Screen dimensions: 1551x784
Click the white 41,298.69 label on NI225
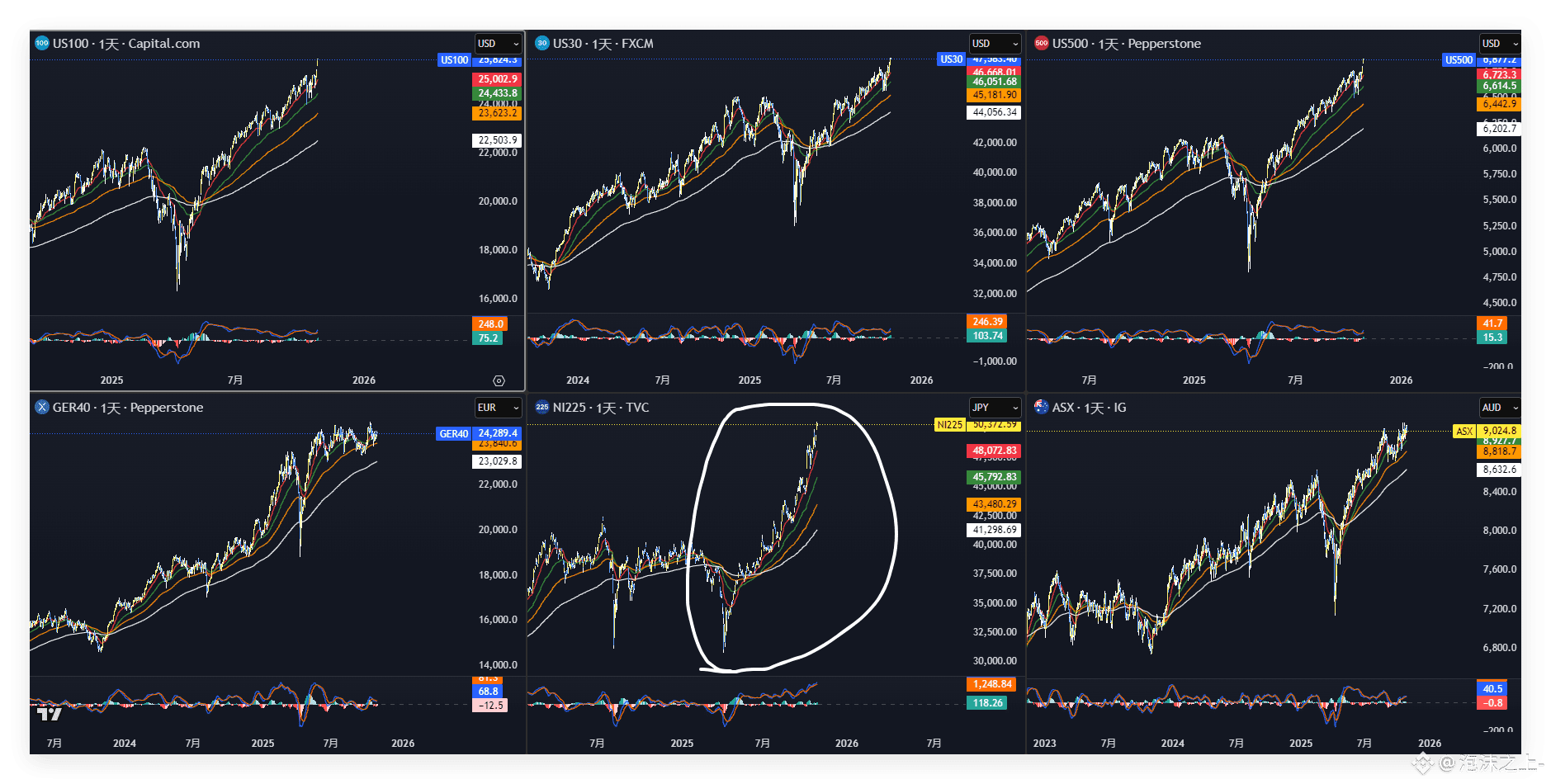click(995, 530)
